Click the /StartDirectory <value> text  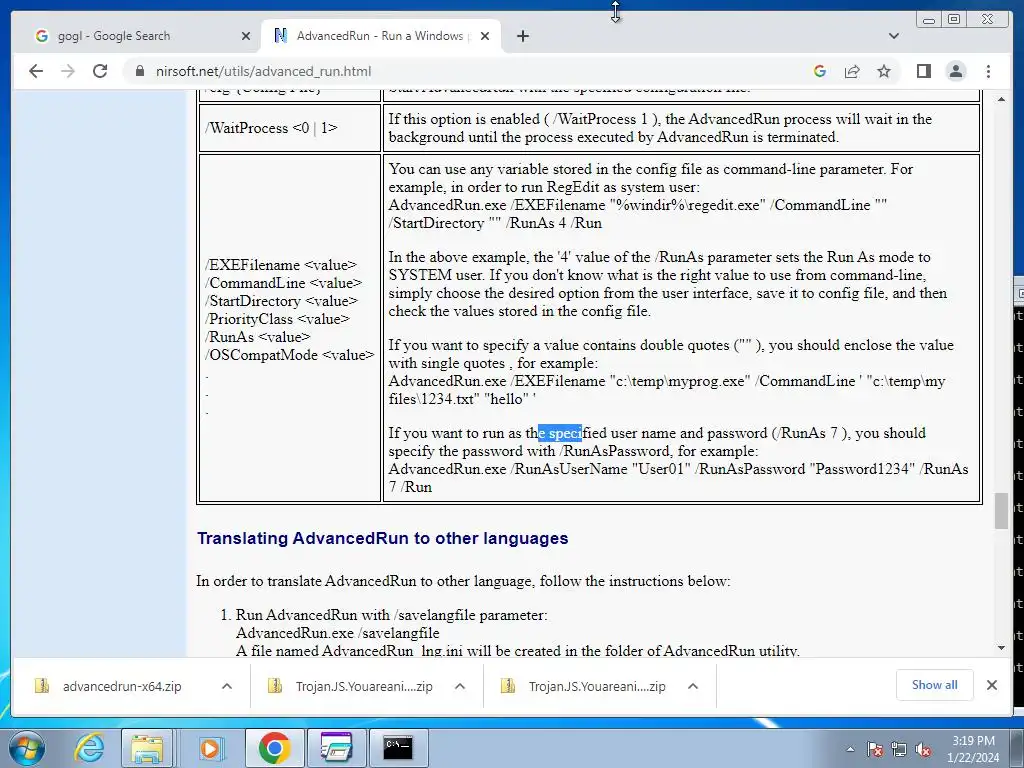point(281,301)
